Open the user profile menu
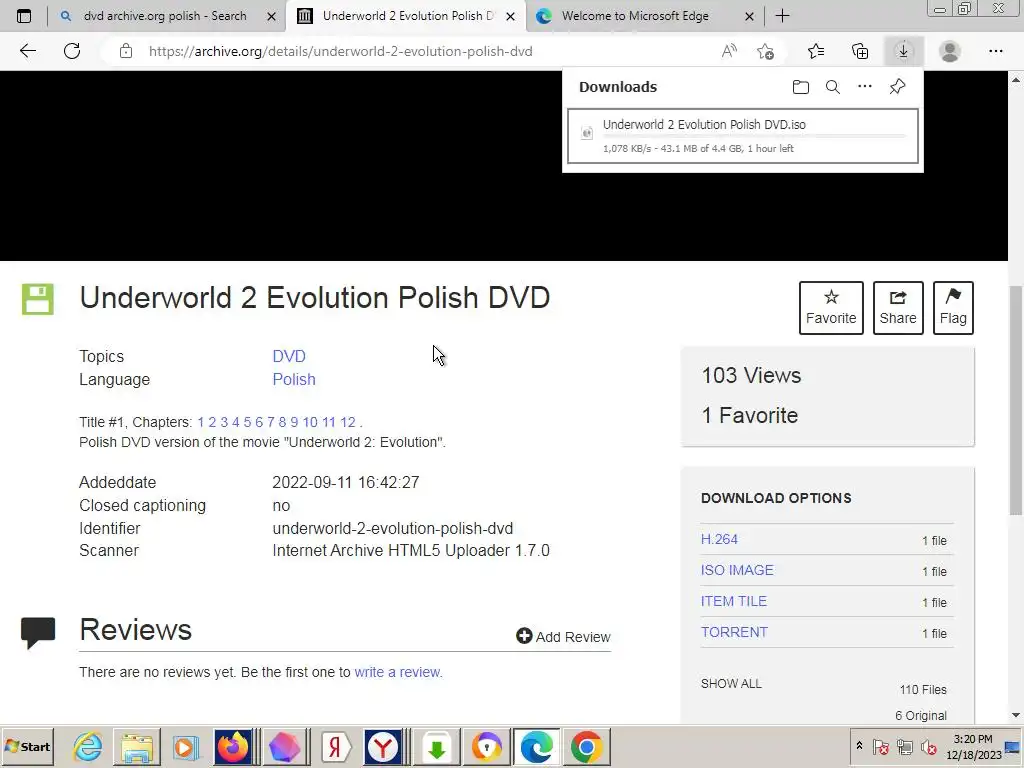 click(950, 51)
